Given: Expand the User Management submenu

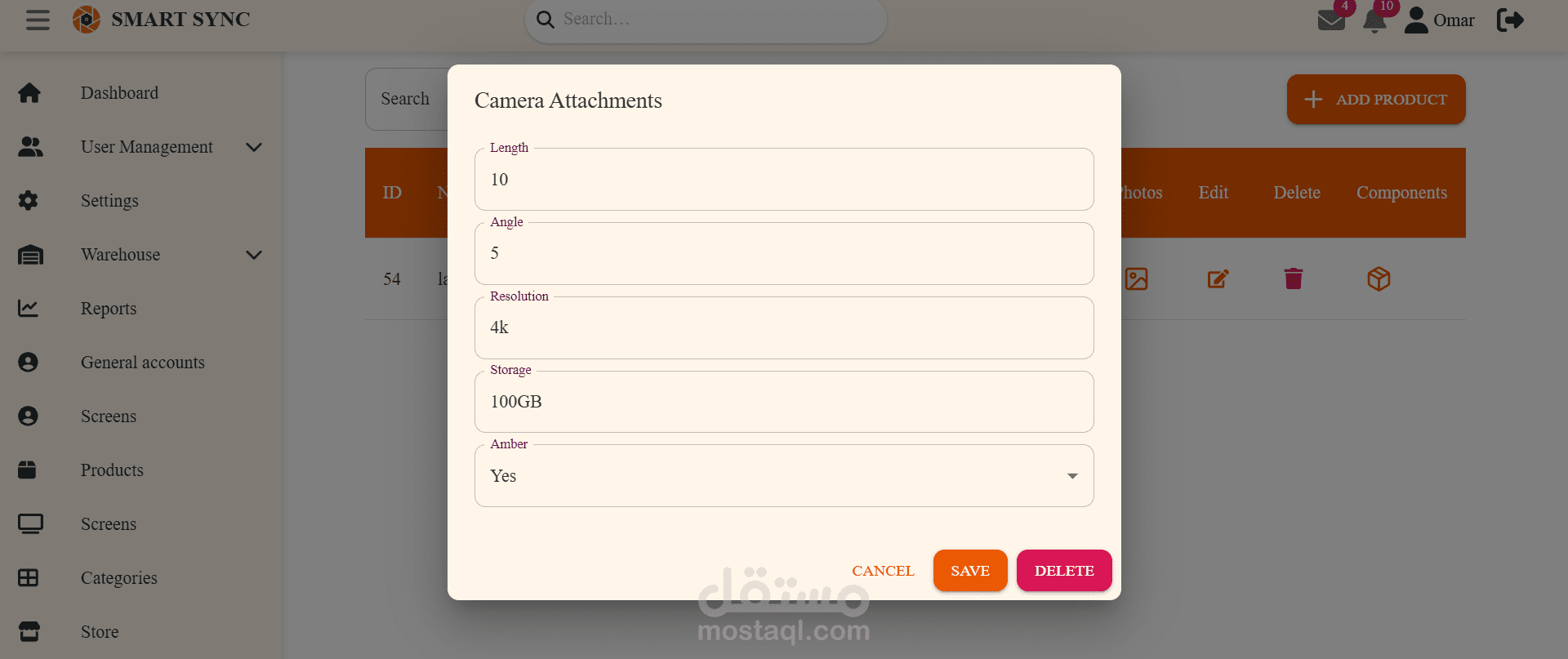Looking at the screenshot, I should point(254,147).
